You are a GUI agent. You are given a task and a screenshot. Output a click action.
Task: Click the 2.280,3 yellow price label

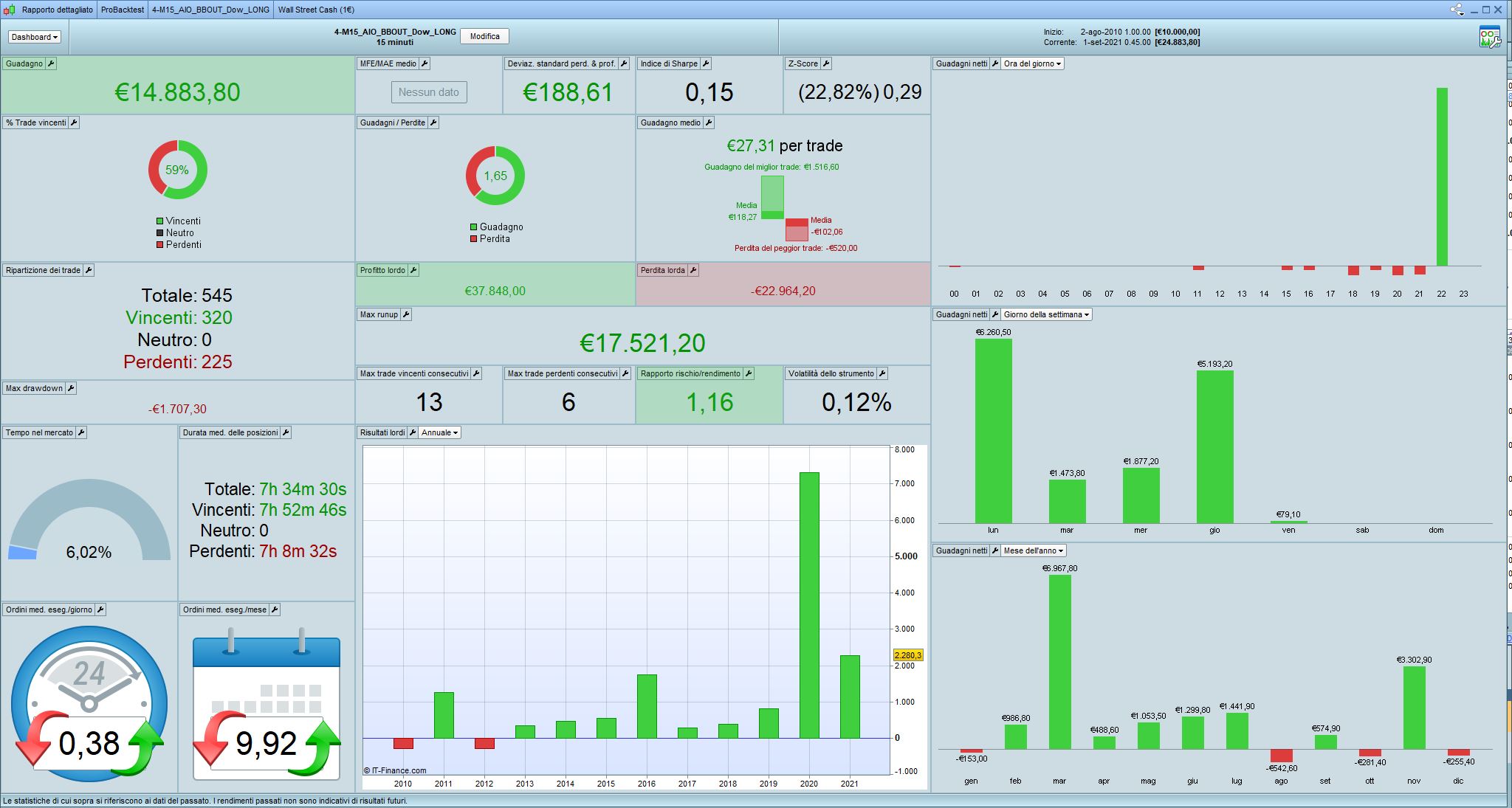point(907,655)
